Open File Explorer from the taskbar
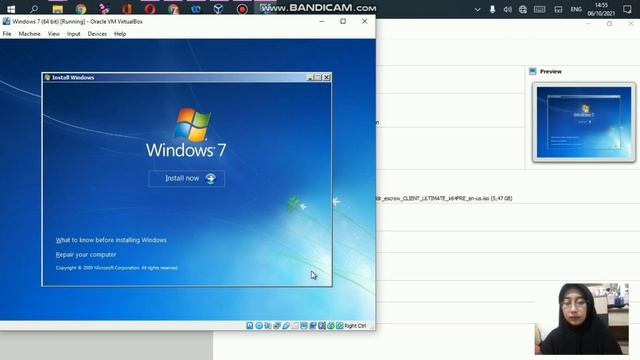This screenshot has width=640, height=360. click(58, 9)
